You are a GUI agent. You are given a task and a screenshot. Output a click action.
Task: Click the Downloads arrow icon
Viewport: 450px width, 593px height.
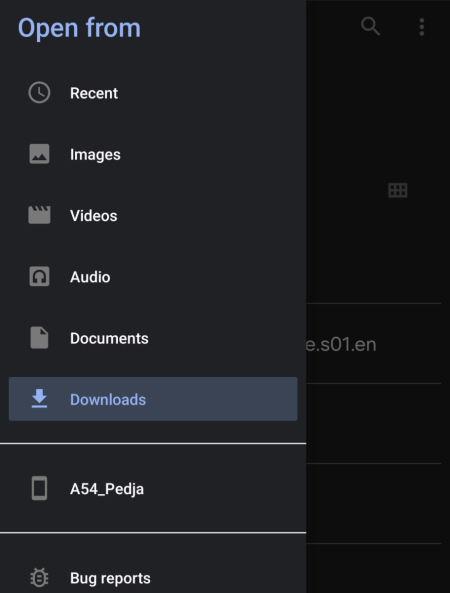pos(39,399)
